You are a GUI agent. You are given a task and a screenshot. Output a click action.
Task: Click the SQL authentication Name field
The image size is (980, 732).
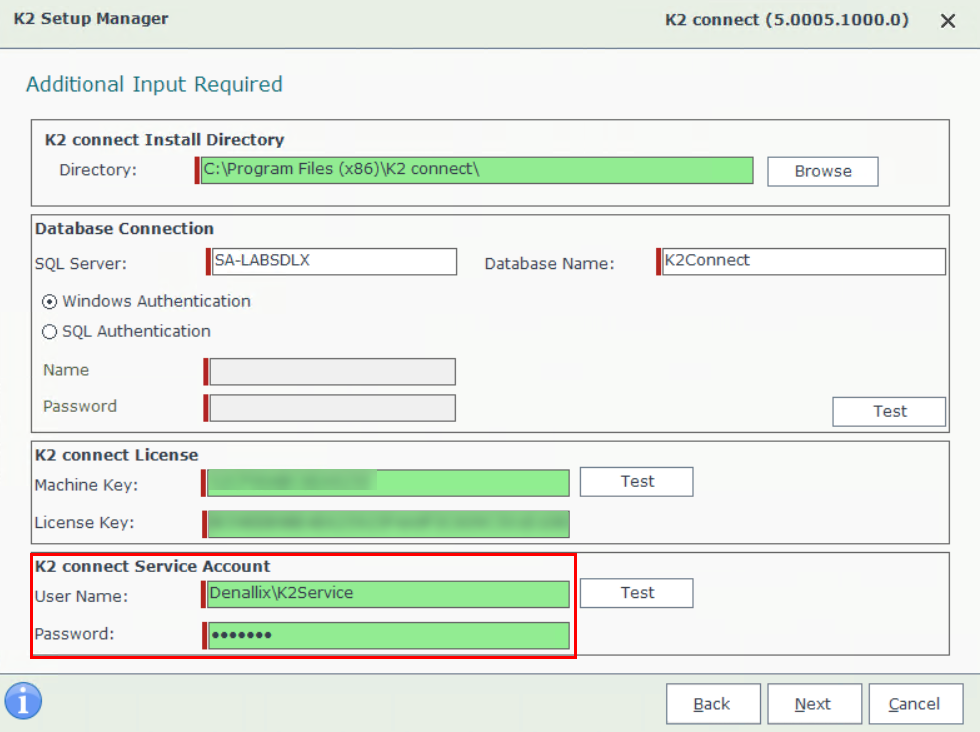pos(332,372)
